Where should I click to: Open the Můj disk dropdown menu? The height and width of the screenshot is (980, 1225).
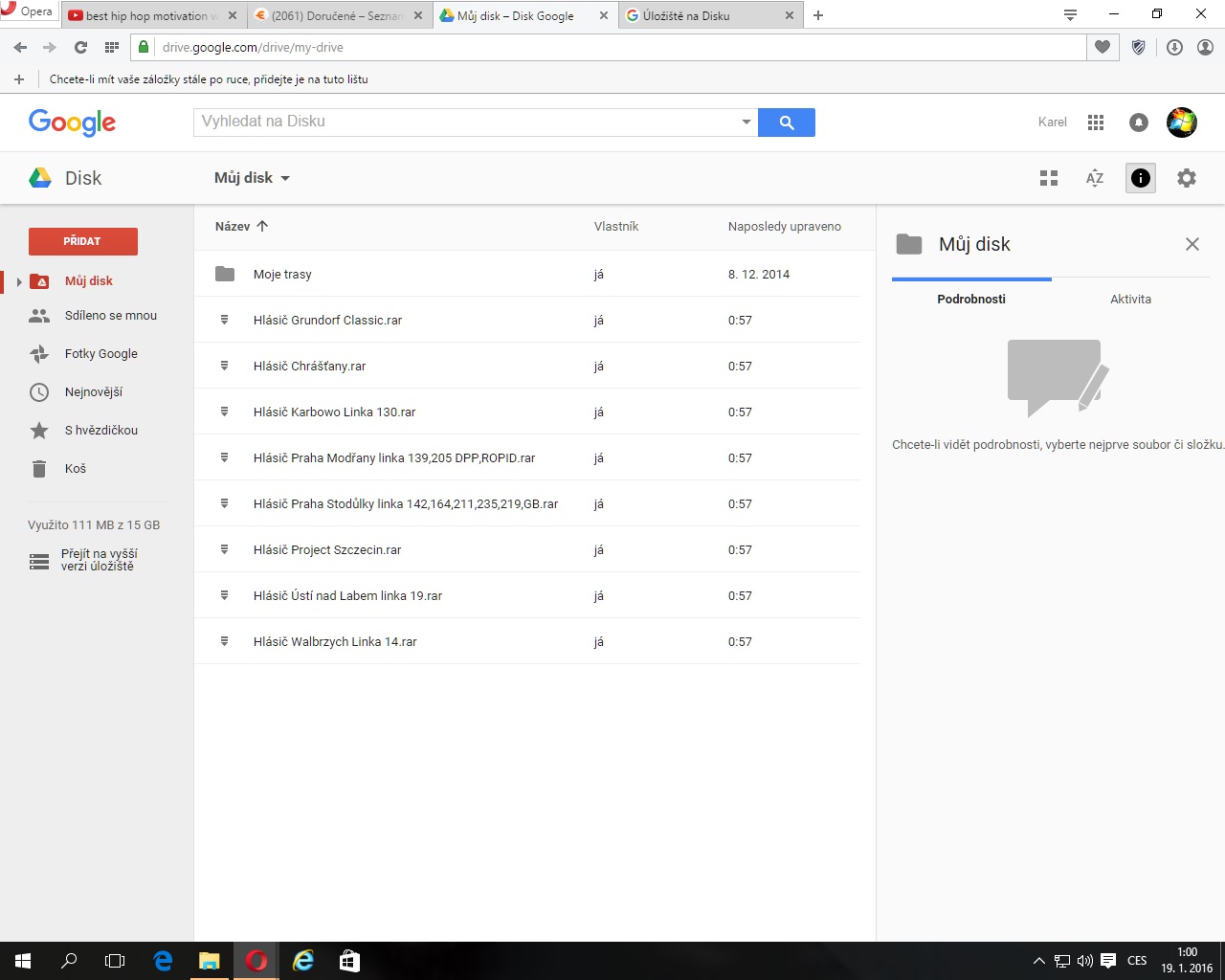253,178
